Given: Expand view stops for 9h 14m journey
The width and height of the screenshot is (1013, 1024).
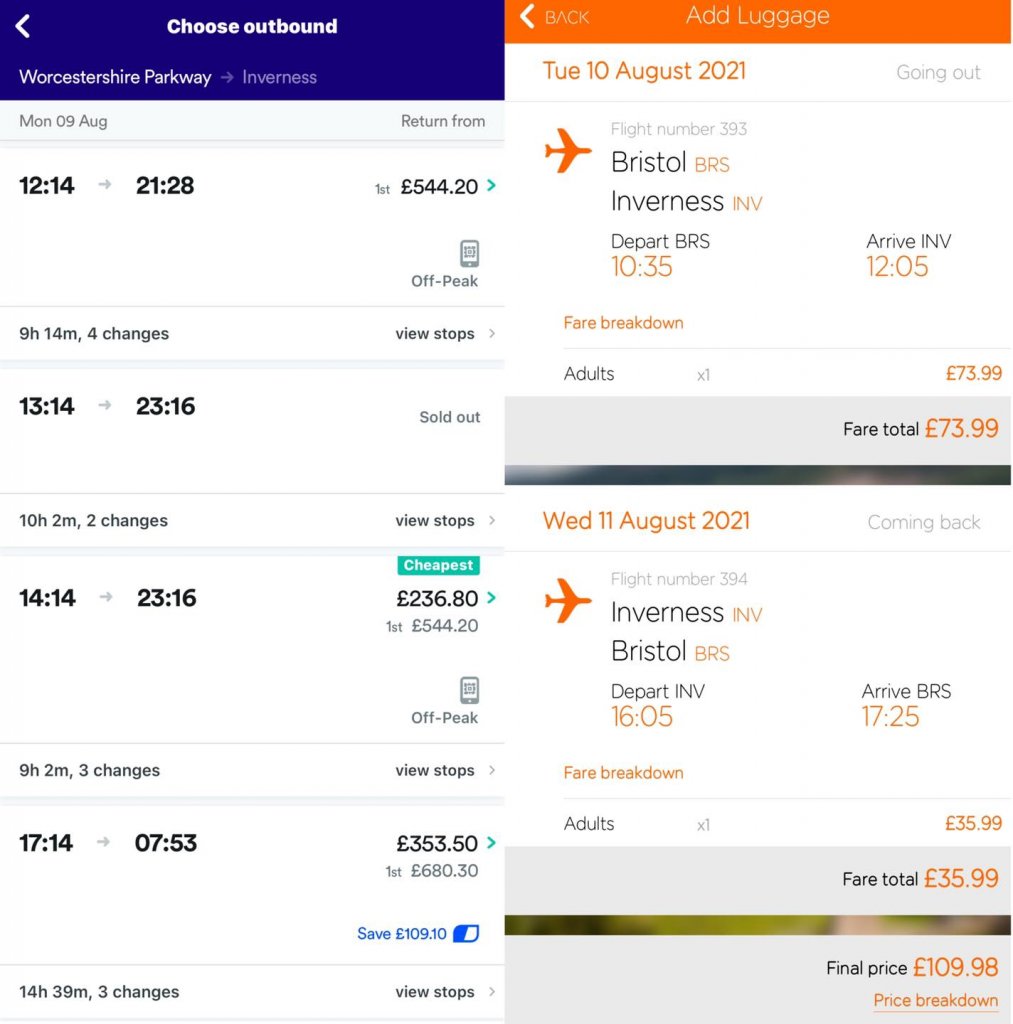Looking at the screenshot, I should [x=445, y=334].
